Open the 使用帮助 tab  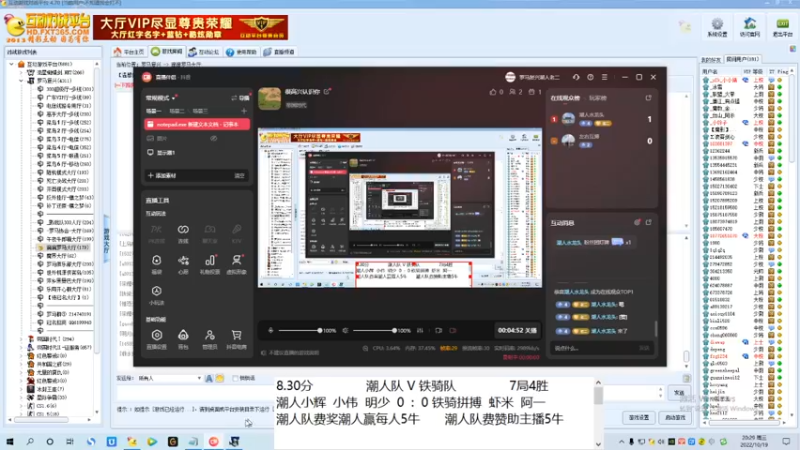pyautogui.click(x=241, y=52)
